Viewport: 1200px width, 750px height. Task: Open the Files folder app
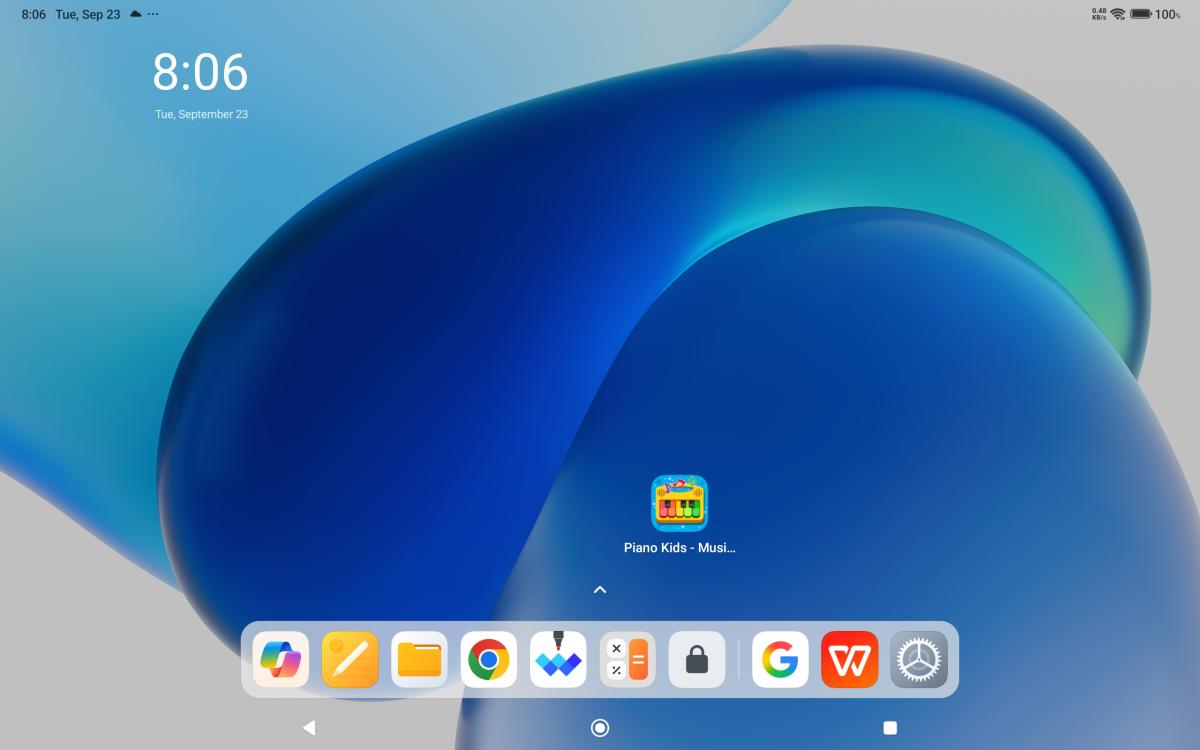[419, 660]
